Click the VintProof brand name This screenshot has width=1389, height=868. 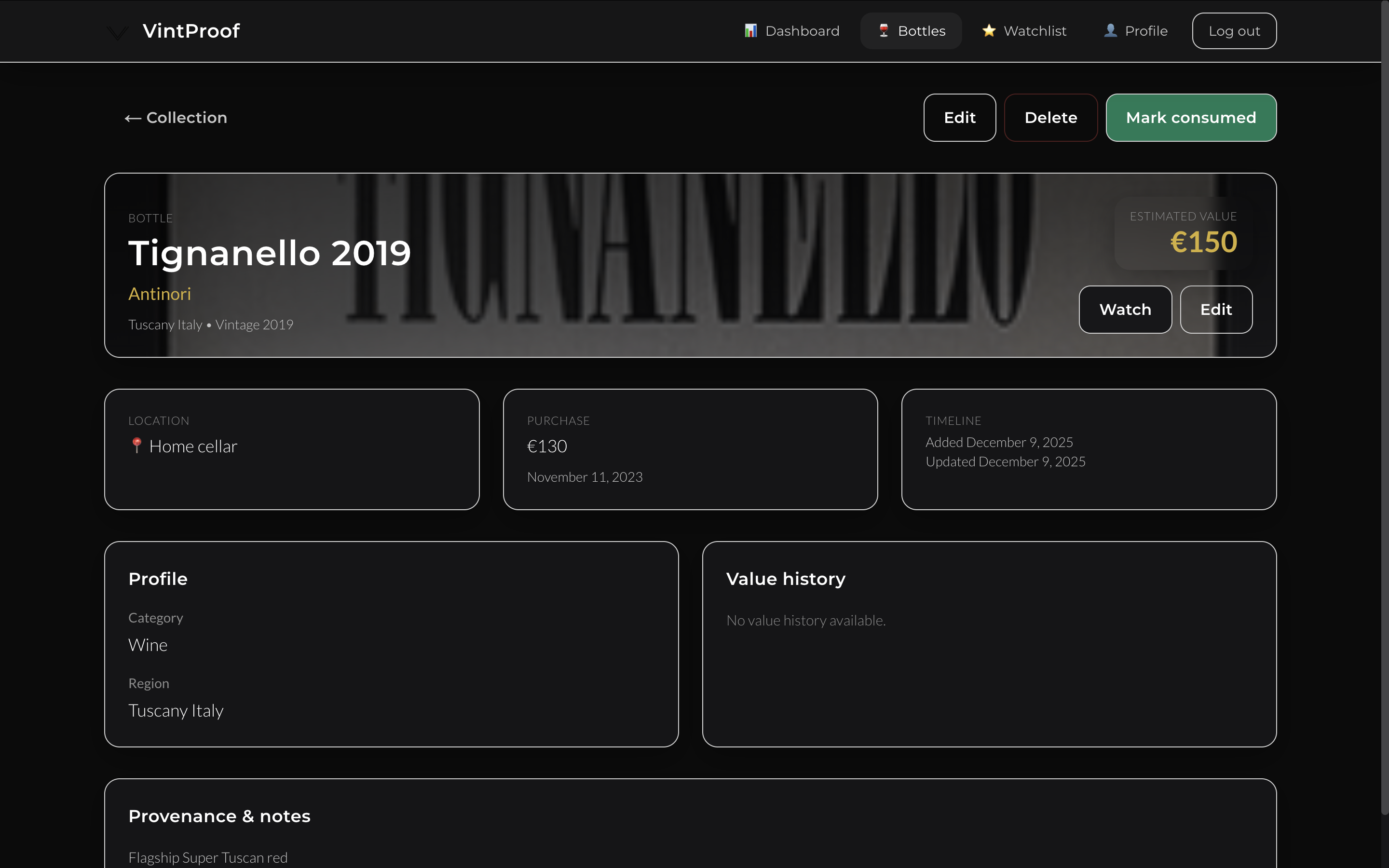click(191, 31)
